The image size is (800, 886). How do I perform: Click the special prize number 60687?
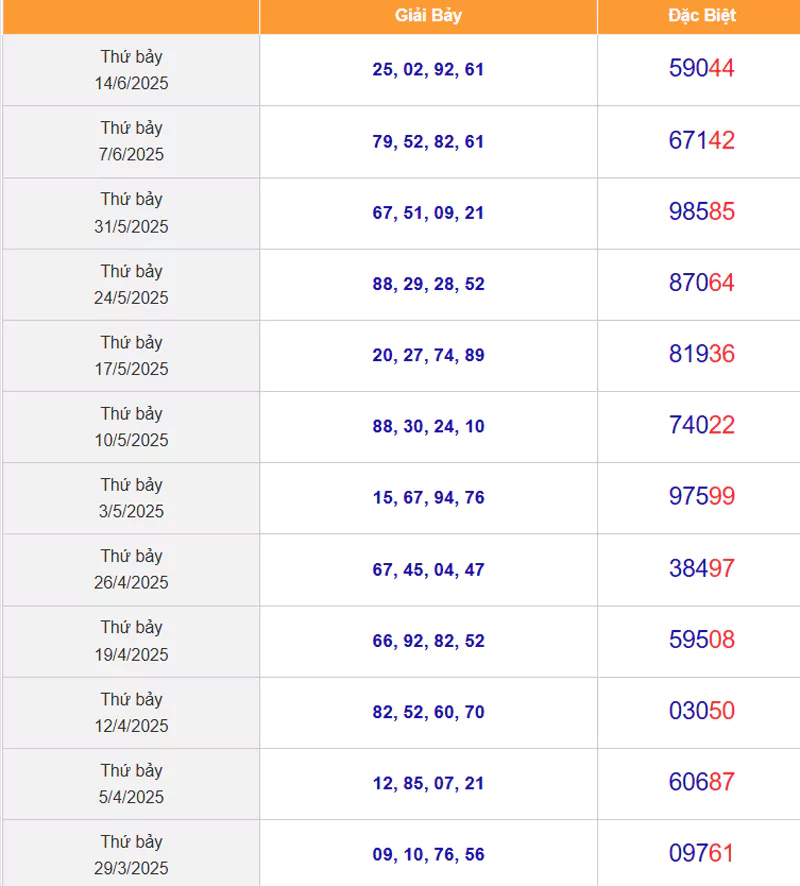coord(702,782)
